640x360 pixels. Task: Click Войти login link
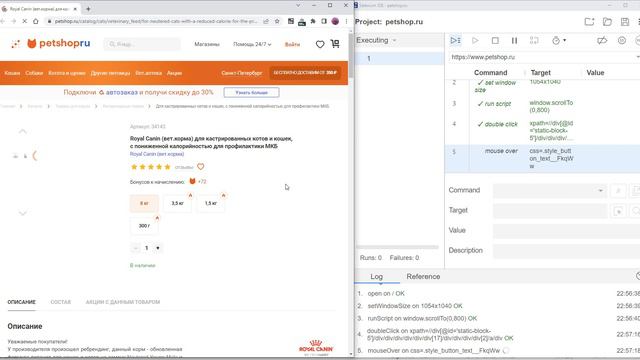pos(292,44)
